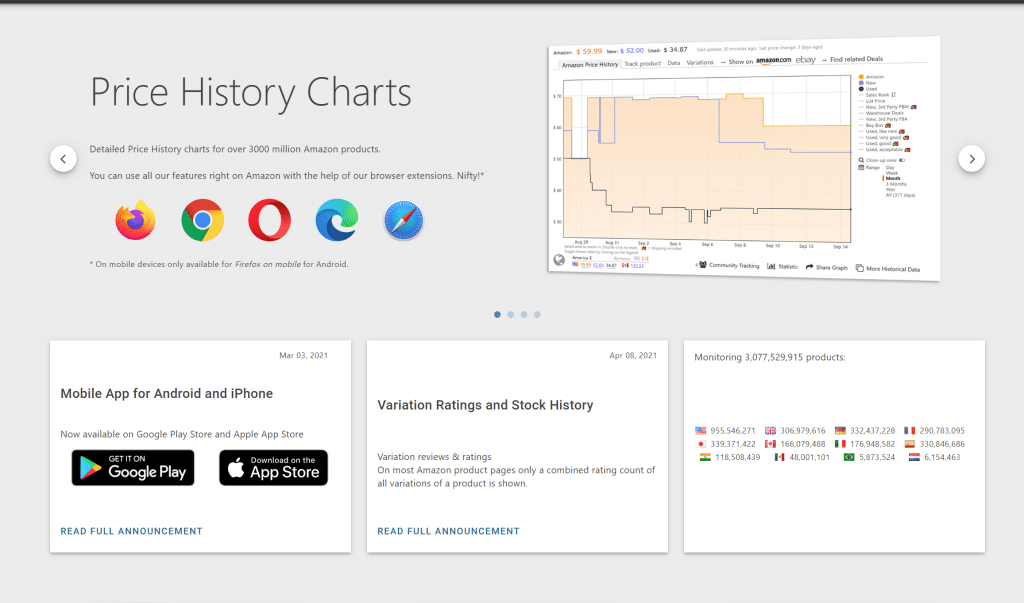The width and height of the screenshot is (1024, 603).
Task: Click the Chrome browser extension icon
Action: coord(202,220)
